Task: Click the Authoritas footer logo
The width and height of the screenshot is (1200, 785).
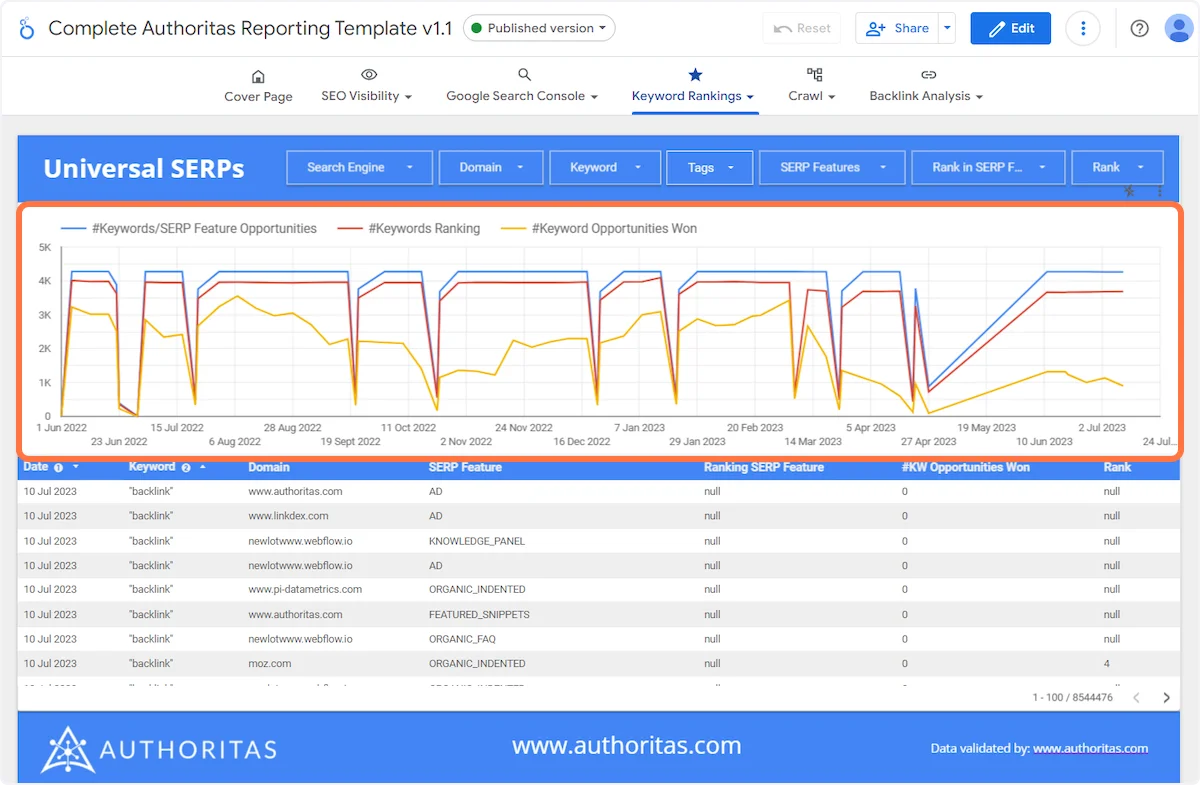Action: pyautogui.click(x=158, y=749)
